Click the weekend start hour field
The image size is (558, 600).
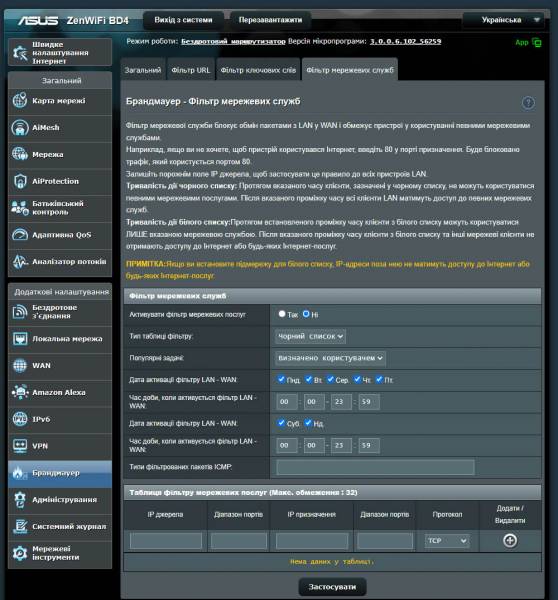[x=287, y=445]
